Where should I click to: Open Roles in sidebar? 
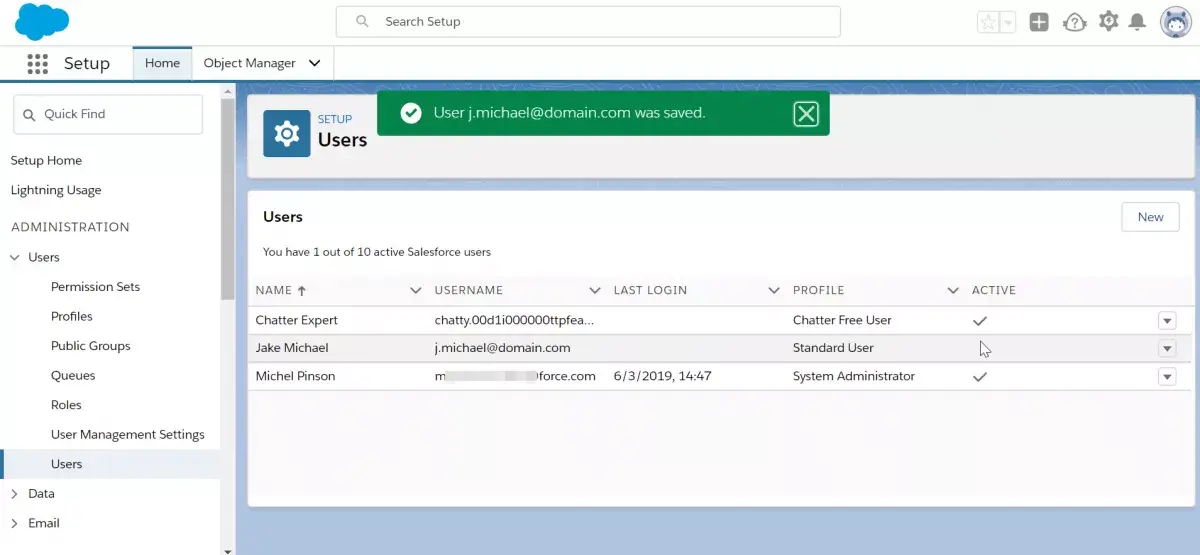point(66,405)
